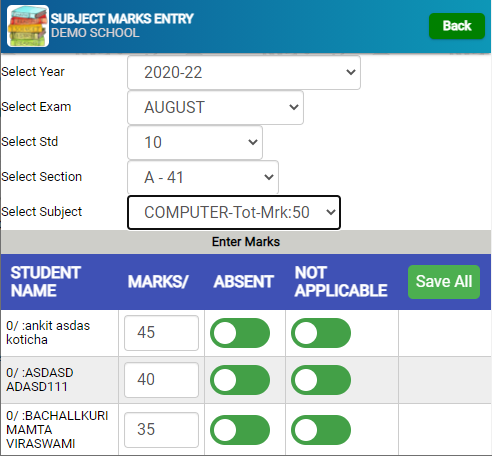The width and height of the screenshot is (492, 456).
Task: Click marks field containing 45
Action: [x=161, y=333]
